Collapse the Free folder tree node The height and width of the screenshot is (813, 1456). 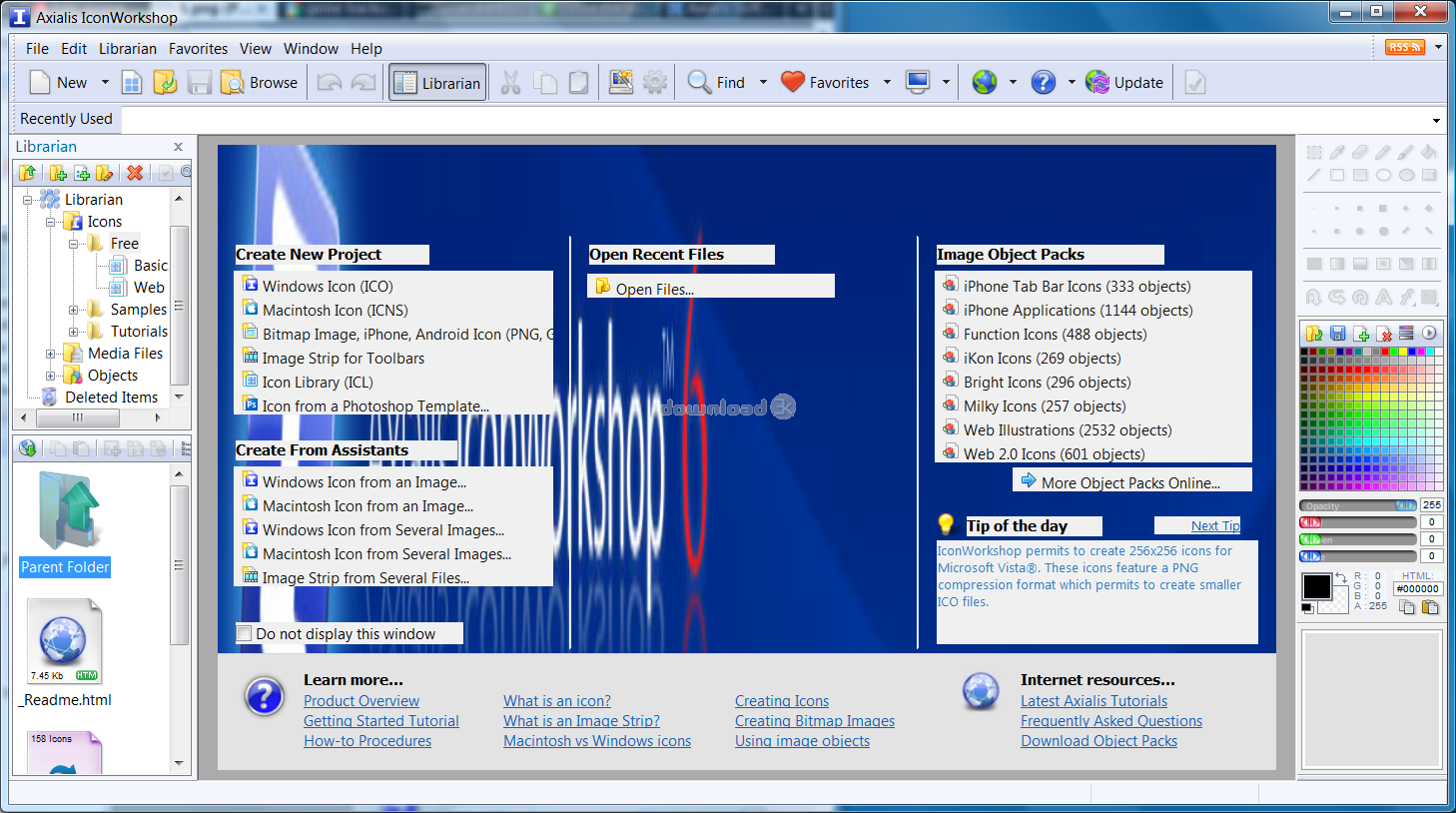73,244
